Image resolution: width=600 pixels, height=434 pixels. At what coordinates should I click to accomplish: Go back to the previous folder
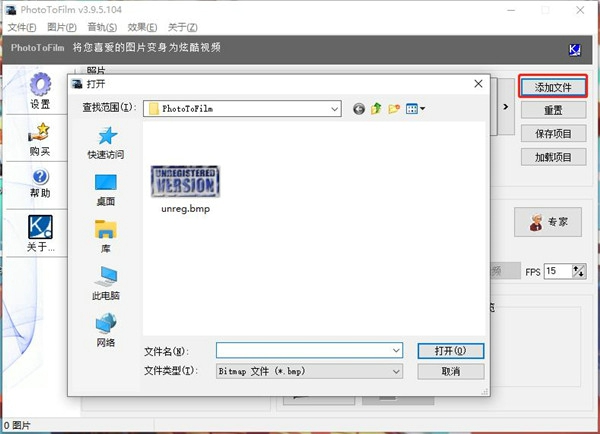[359, 108]
